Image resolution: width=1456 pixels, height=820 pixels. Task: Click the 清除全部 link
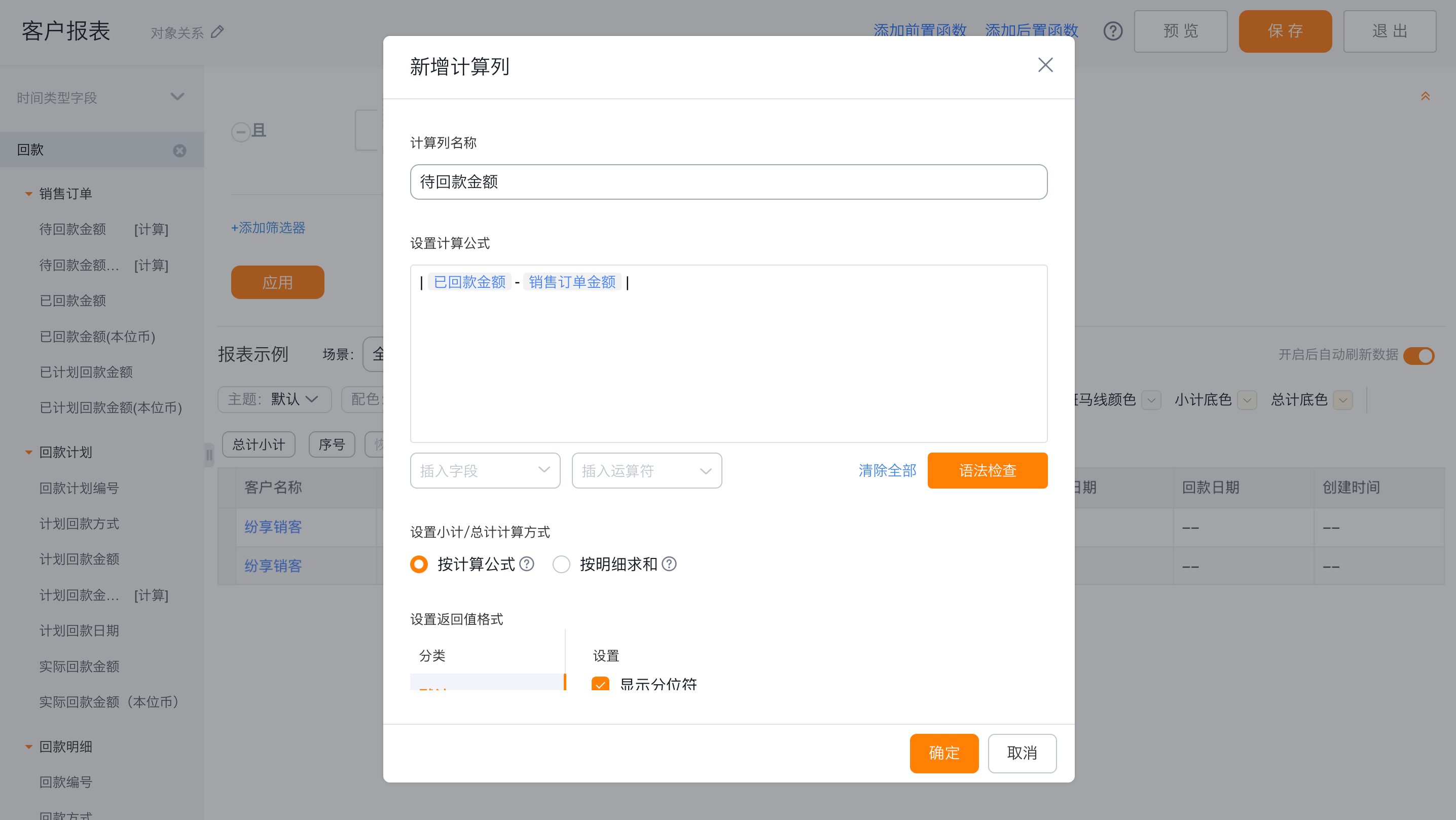887,470
